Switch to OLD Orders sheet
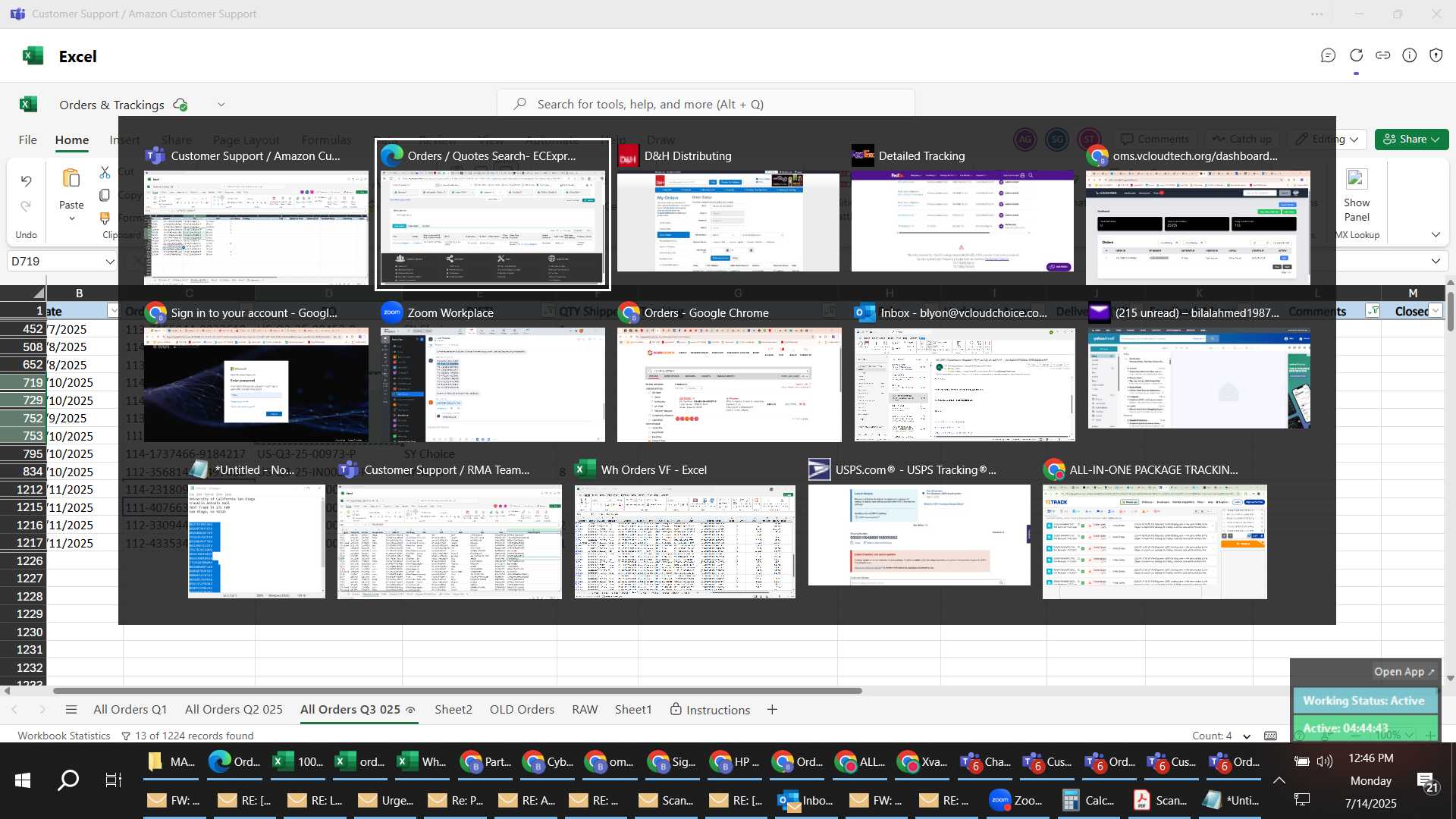 [x=522, y=710]
